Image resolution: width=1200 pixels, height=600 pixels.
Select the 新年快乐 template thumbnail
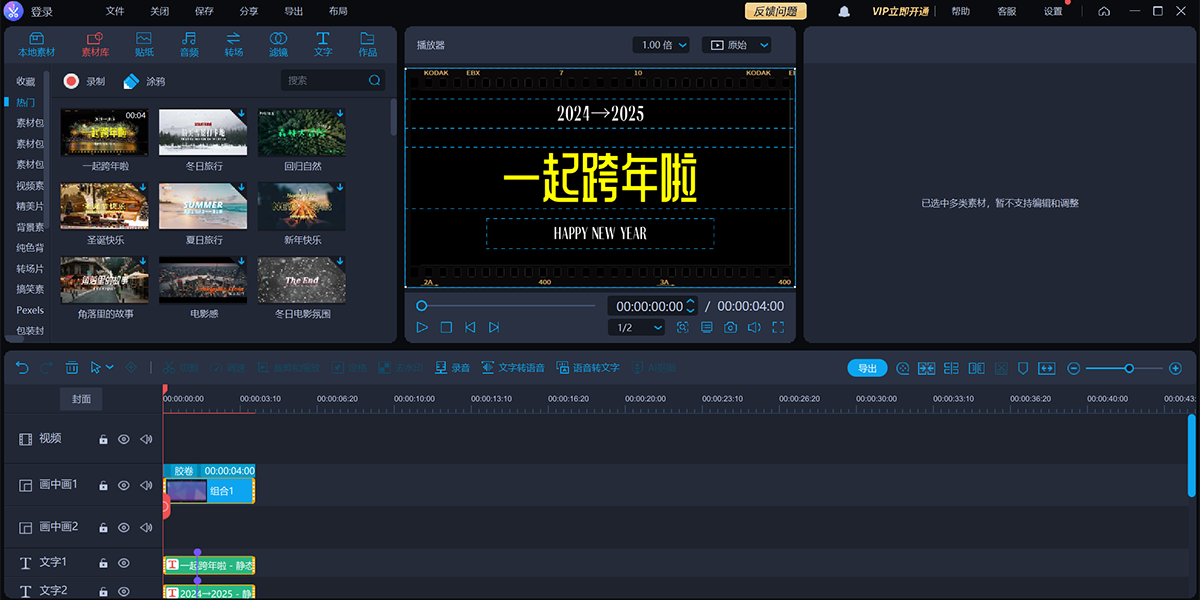pos(301,206)
